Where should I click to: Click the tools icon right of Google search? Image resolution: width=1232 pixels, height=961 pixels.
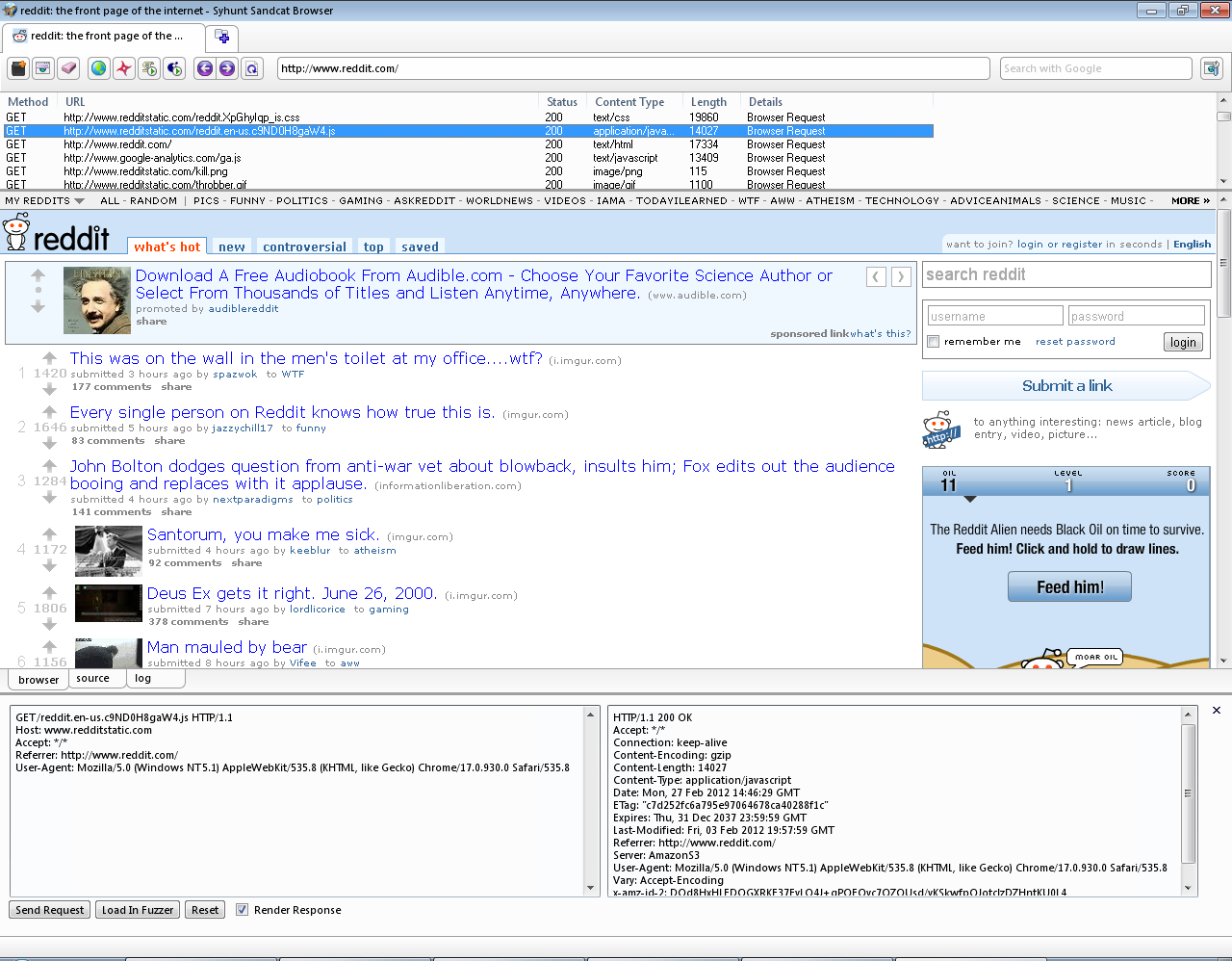pyautogui.click(x=1211, y=68)
